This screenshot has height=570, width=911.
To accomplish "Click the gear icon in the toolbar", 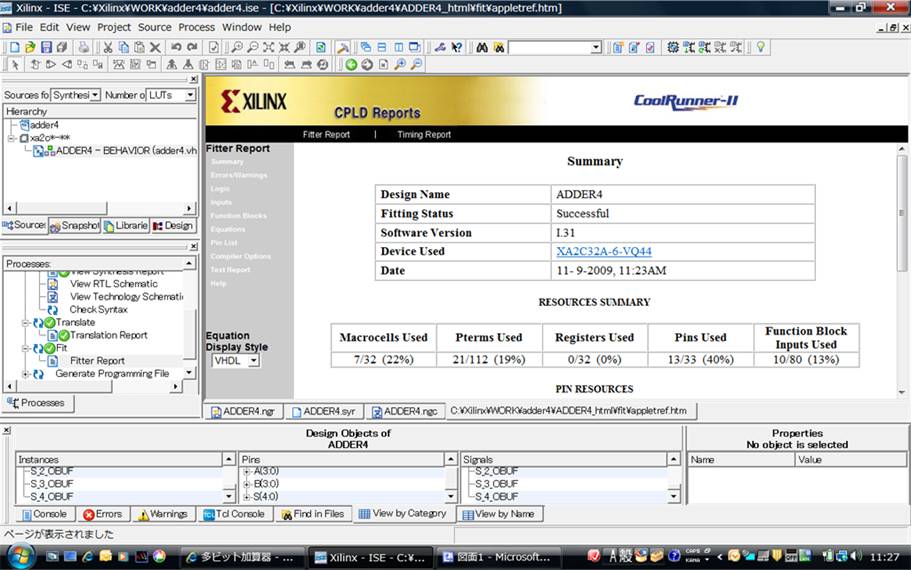I will (673, 48).
